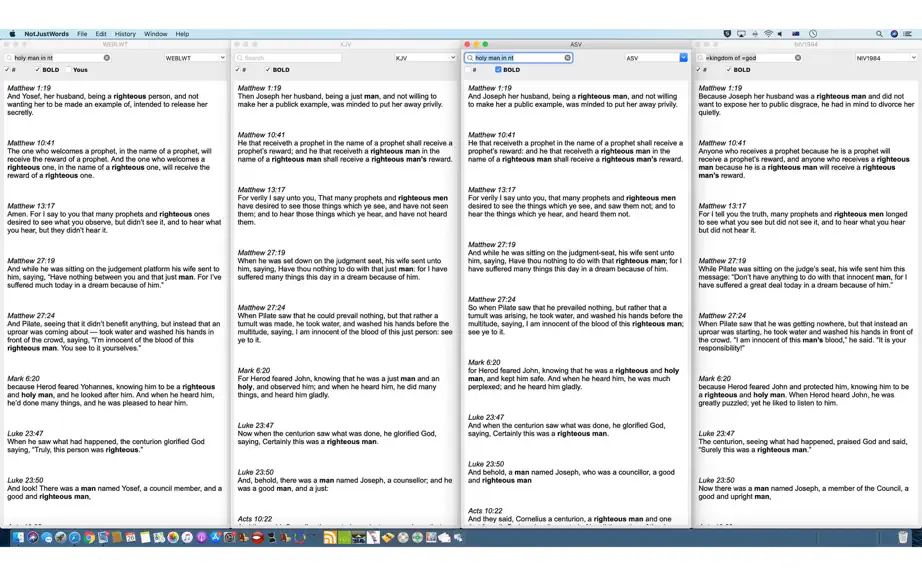Viewport: 922px width, 576px height.
Task: Launch Siri from the Dock
Action: (32, 537)
